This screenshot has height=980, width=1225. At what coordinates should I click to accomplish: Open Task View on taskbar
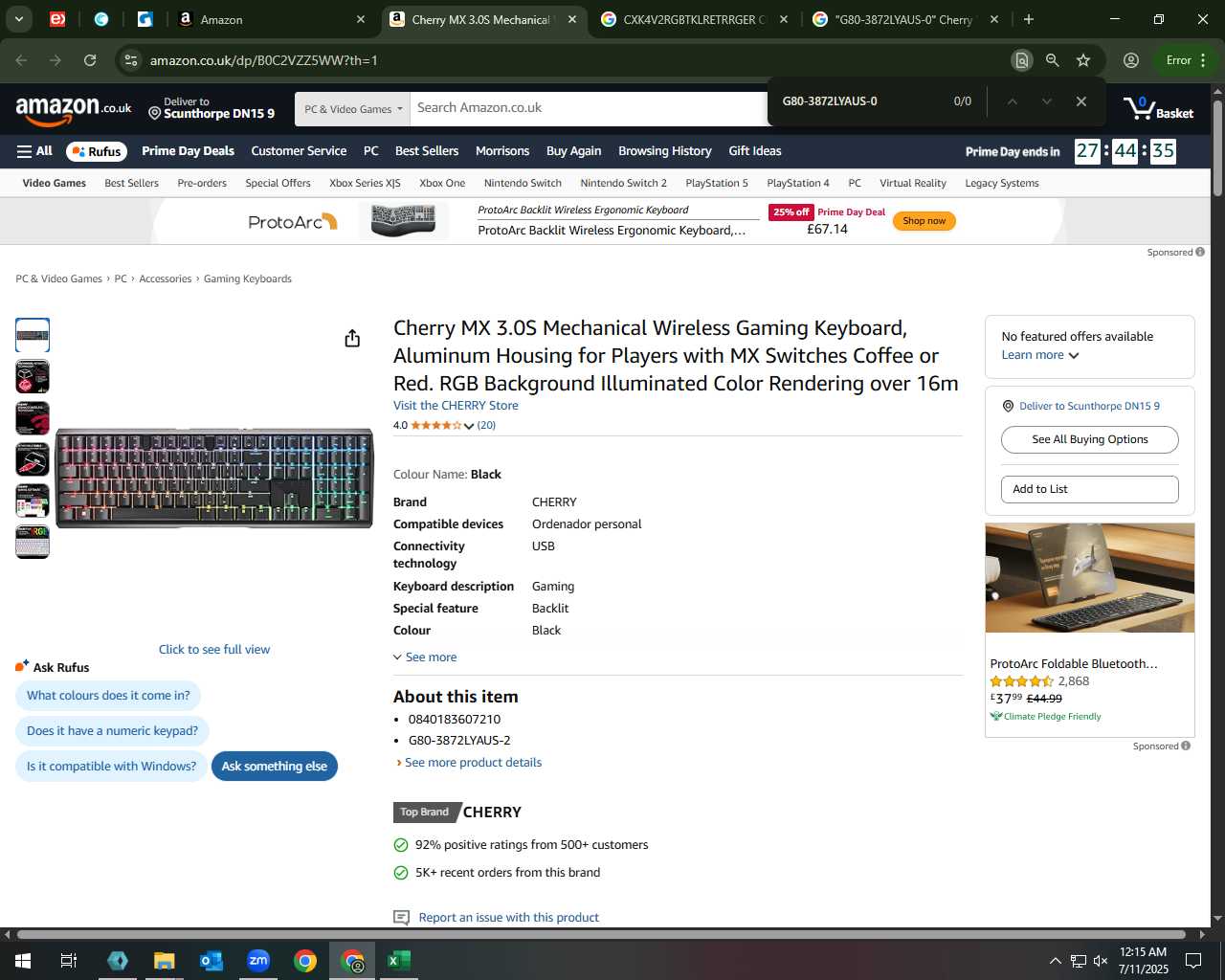69,960
